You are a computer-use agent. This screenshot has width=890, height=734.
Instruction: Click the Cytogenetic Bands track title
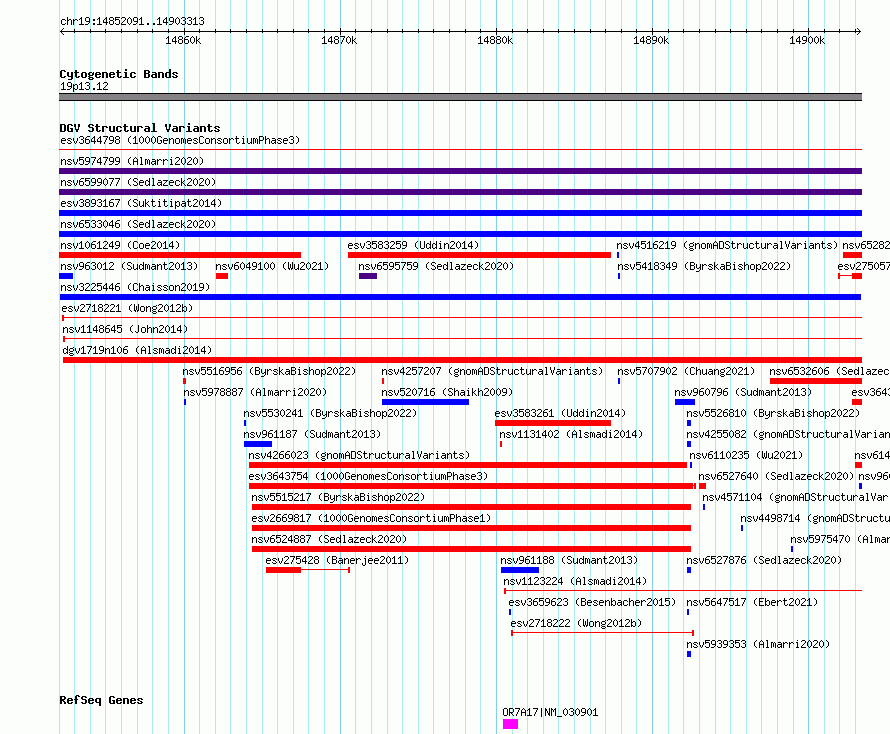[119, 74]
